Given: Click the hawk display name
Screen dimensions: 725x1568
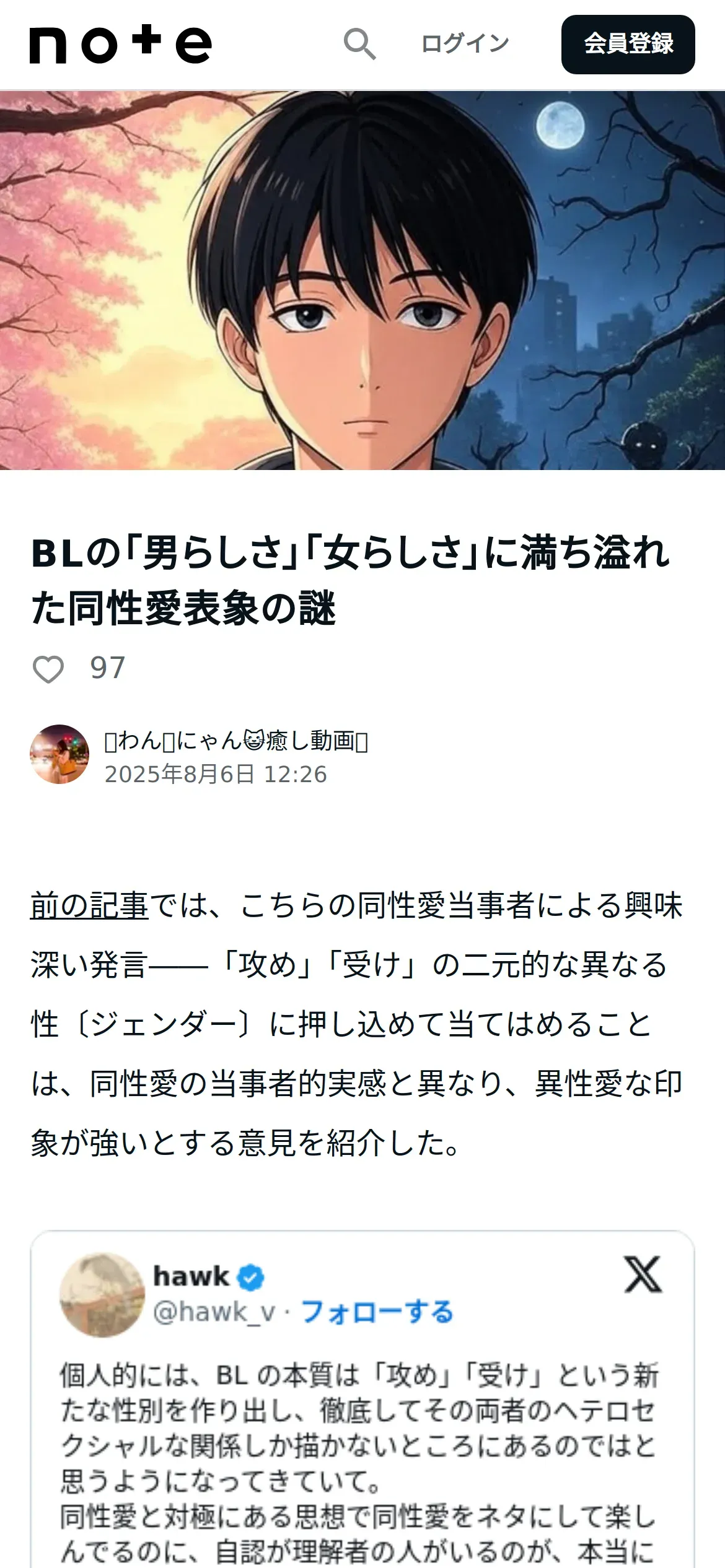Looking at the screenshot, I should [x=191, y=1276].
